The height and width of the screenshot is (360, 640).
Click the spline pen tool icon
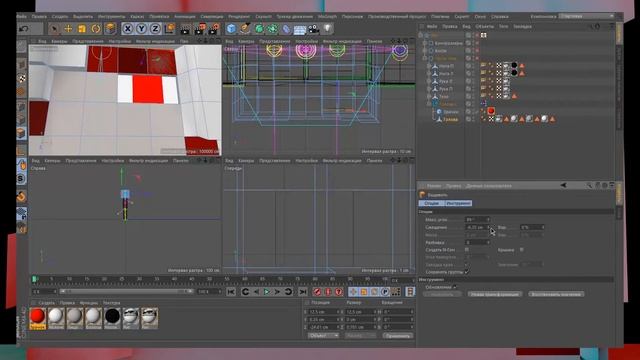pyautogui.click(x=245, y=29)
